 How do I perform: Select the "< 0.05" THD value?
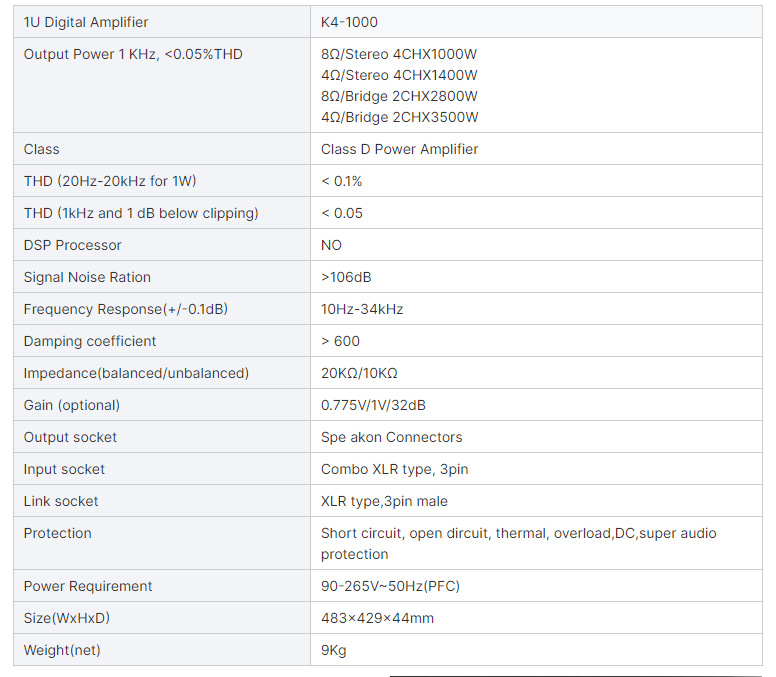342,213
